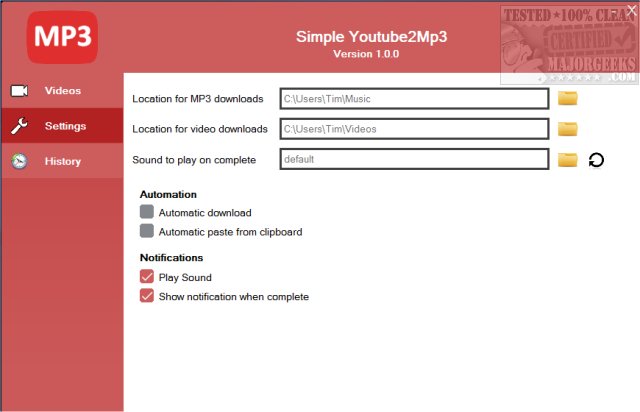The width and height of the screenshot is (640, 412).
Task: Close the Simple Youtube2Mp3 window
Action: (632, 11)
